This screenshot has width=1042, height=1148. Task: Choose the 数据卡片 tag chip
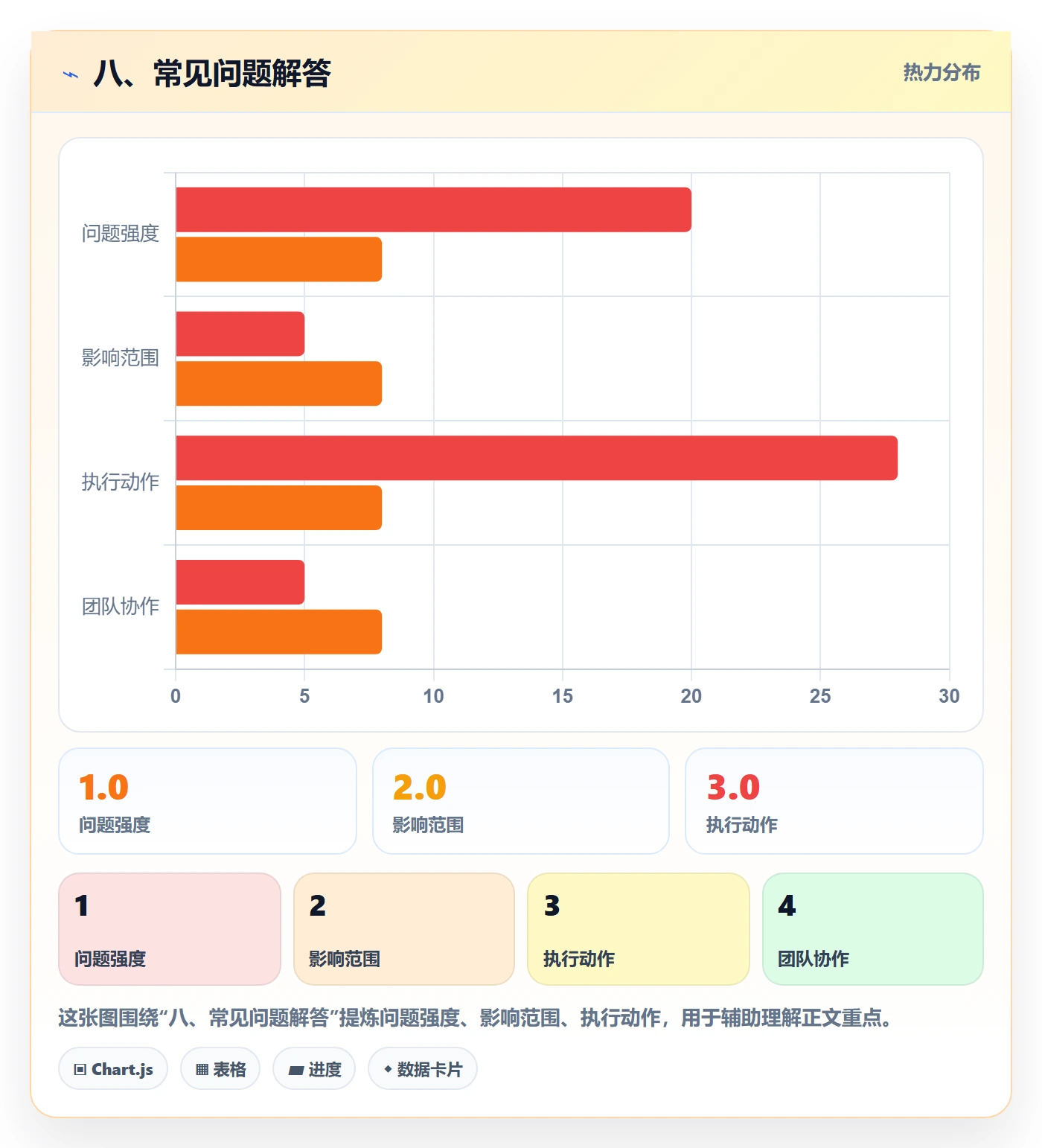423,1069
